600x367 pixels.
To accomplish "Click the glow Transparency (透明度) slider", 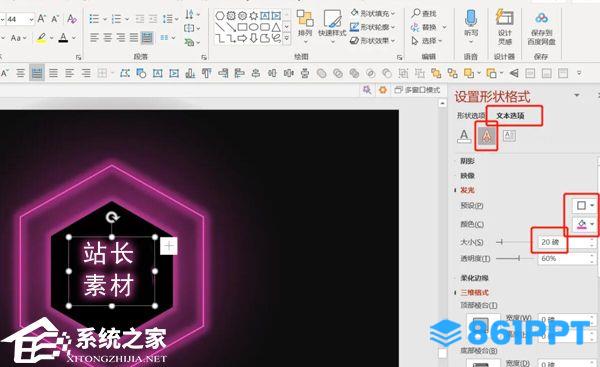I will 515,259.
